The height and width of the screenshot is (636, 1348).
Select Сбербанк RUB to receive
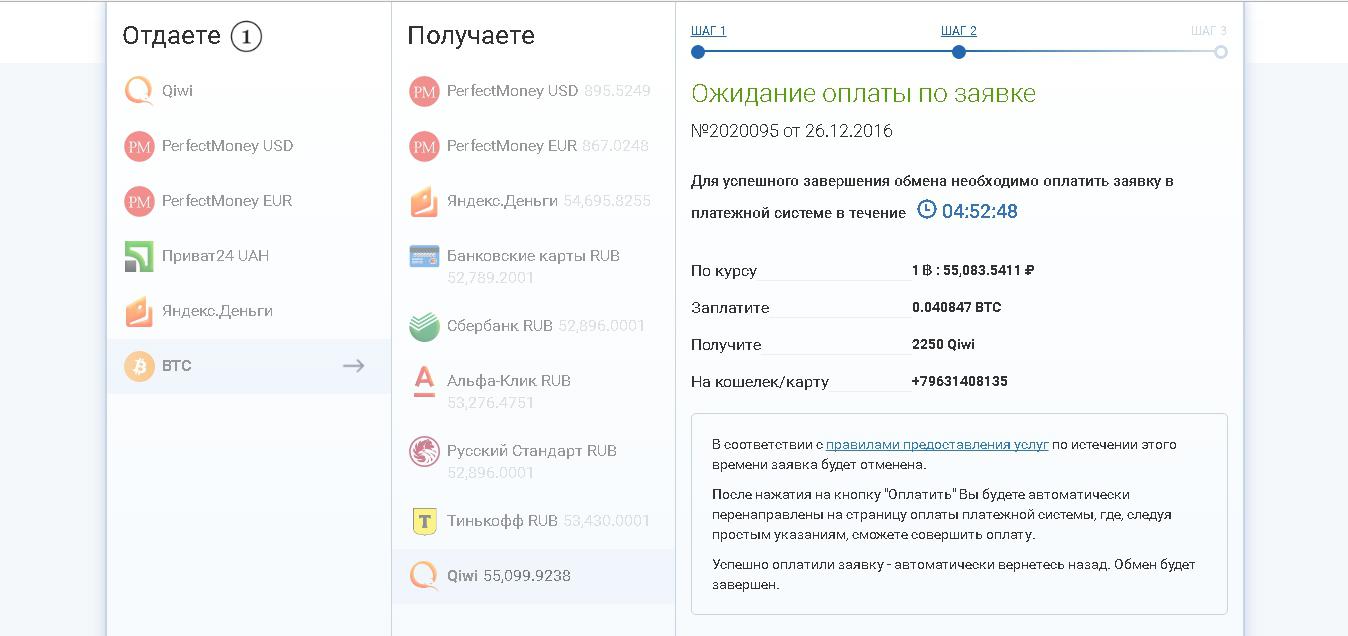[x=533, y=326]
